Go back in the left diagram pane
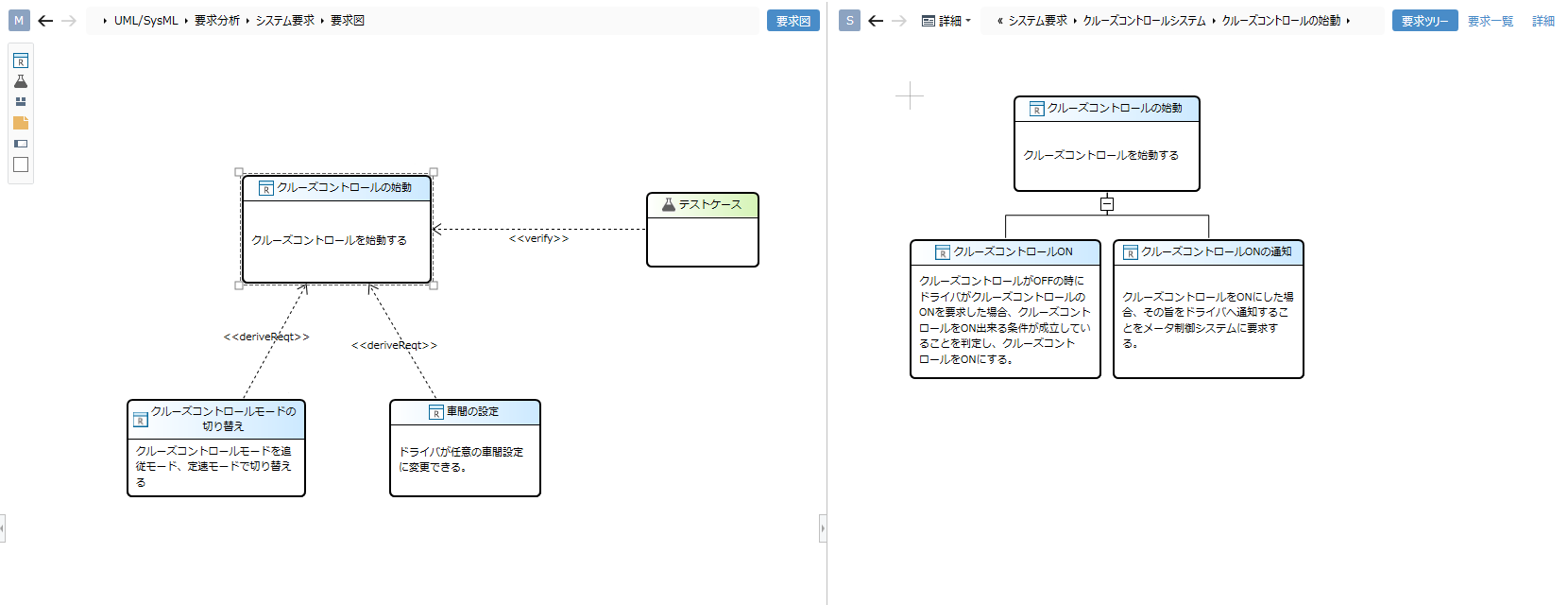Screen dimensions: 1568x605 [x=45, y=21]
